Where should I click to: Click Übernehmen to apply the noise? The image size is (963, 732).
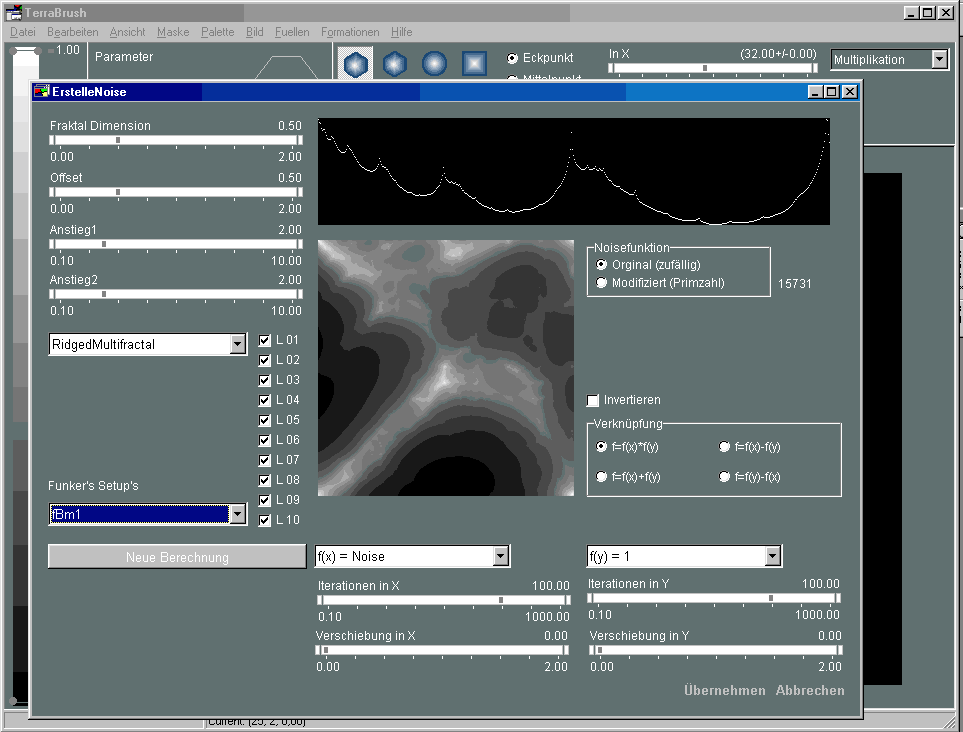click(724, 691)
